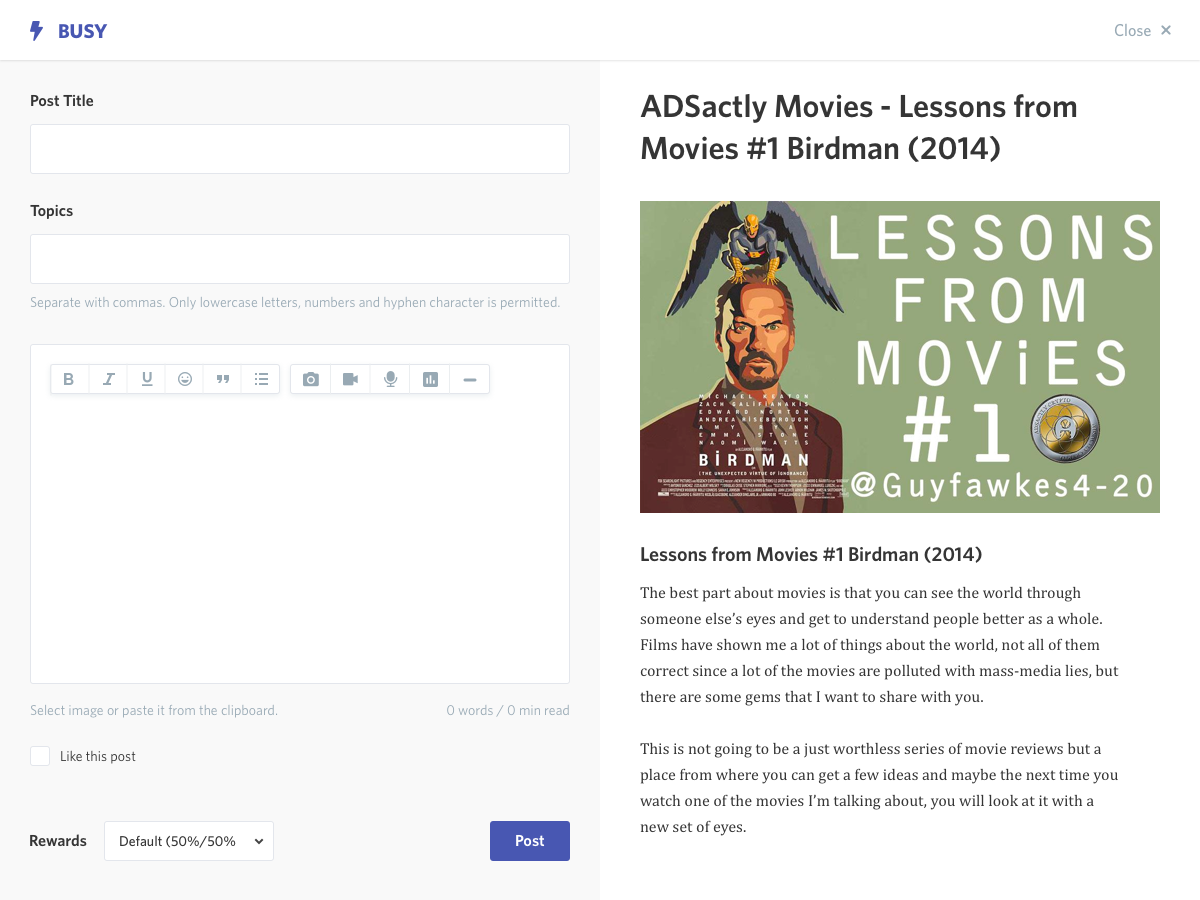The width and height of the screenshot is (1200, 900).
Task: Apply italic formatting in editor toolbar
Action: pos(108,379)
